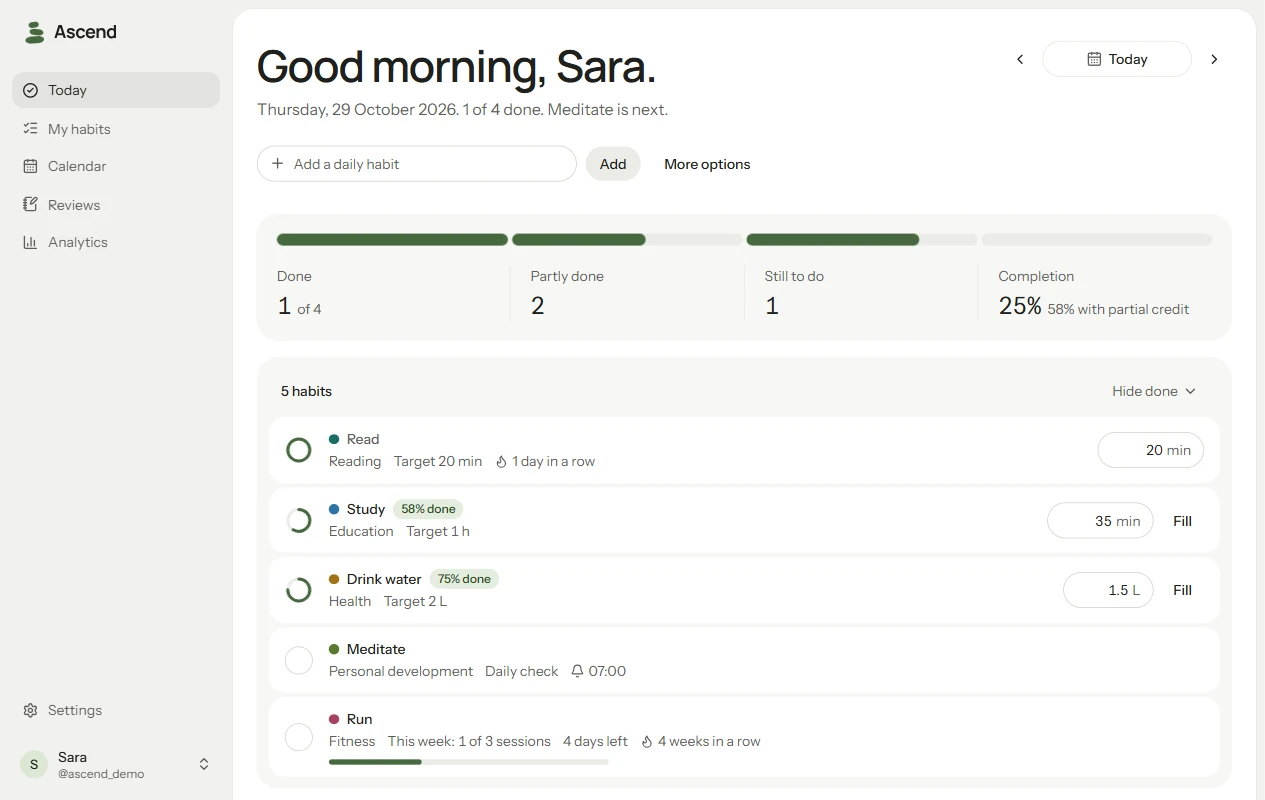Screen dimensions: 1265x800
Task: Click the flame streak icon on Run
Action: pos(647,742)
